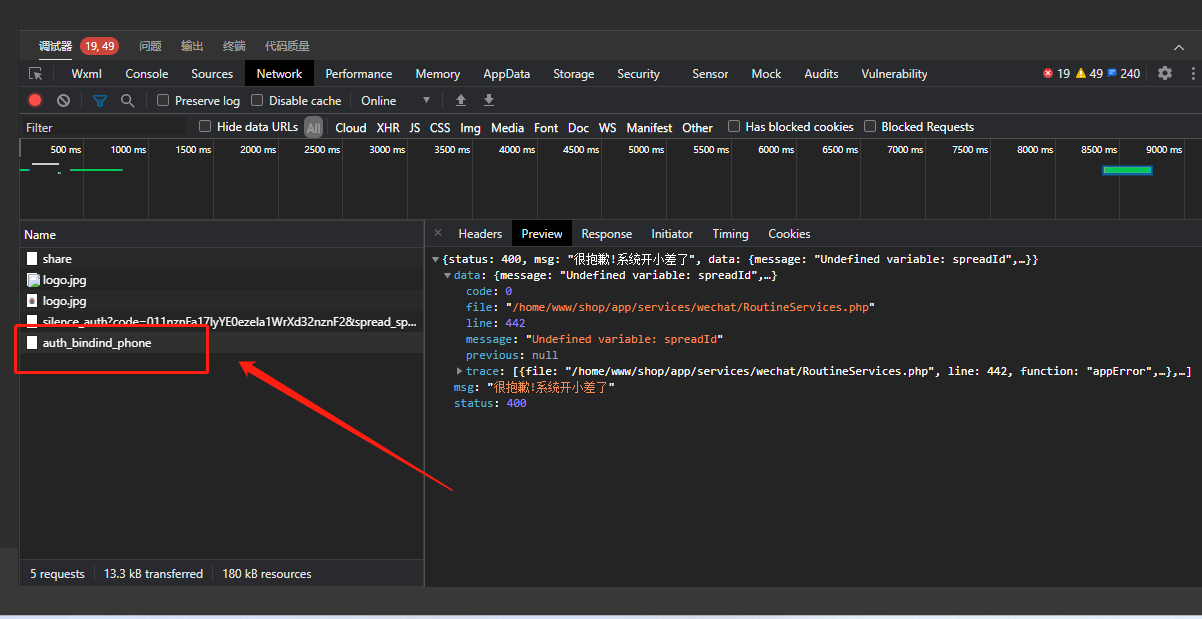Click the yellow warning count 49
1202x619 pixels.
point(1089,73)
